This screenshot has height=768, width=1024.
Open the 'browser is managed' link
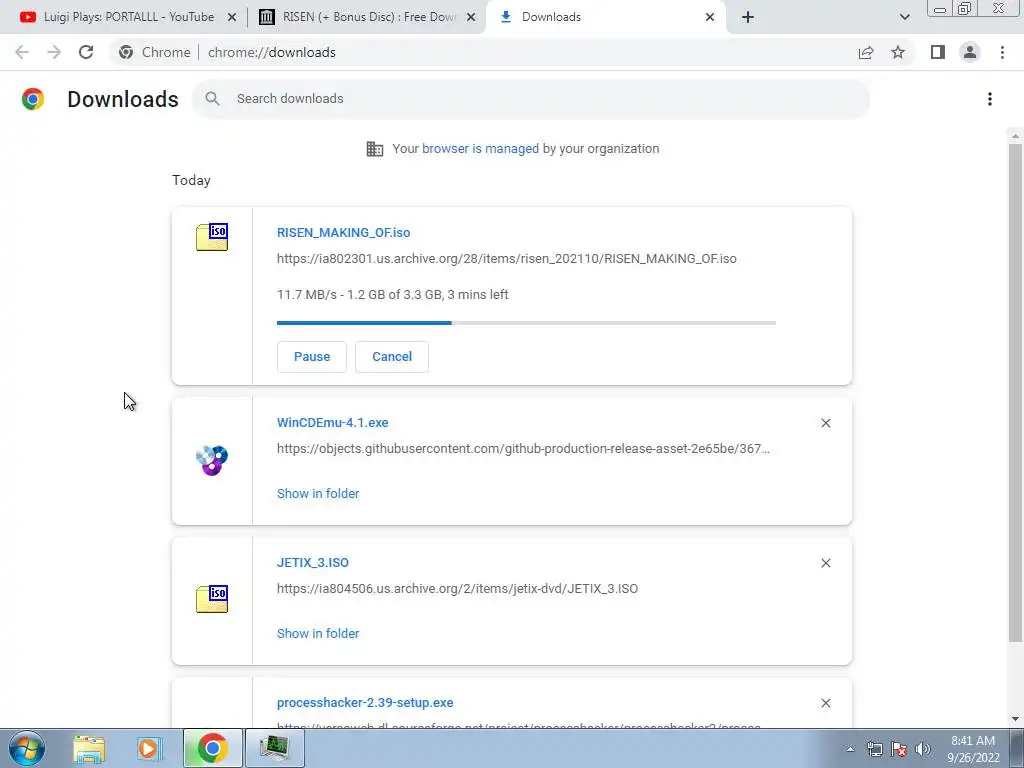(481, 149)
